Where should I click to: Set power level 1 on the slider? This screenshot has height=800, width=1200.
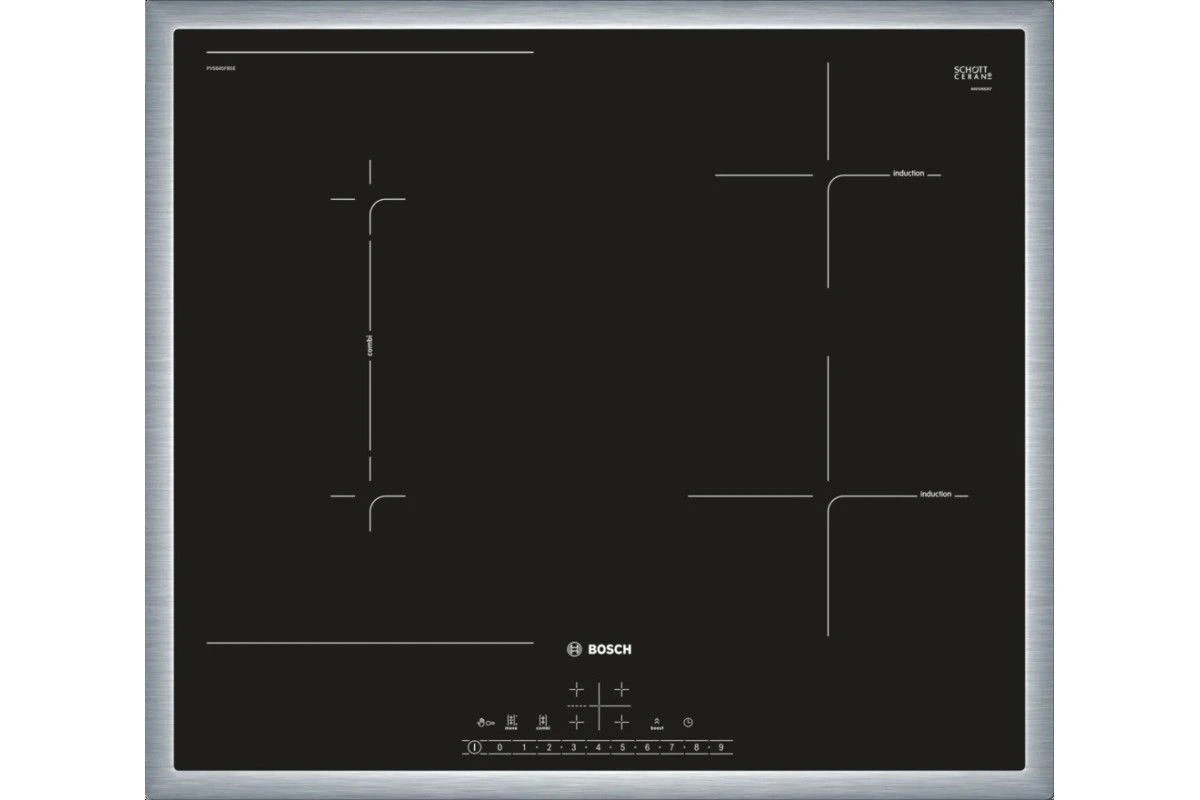[524, 747]
